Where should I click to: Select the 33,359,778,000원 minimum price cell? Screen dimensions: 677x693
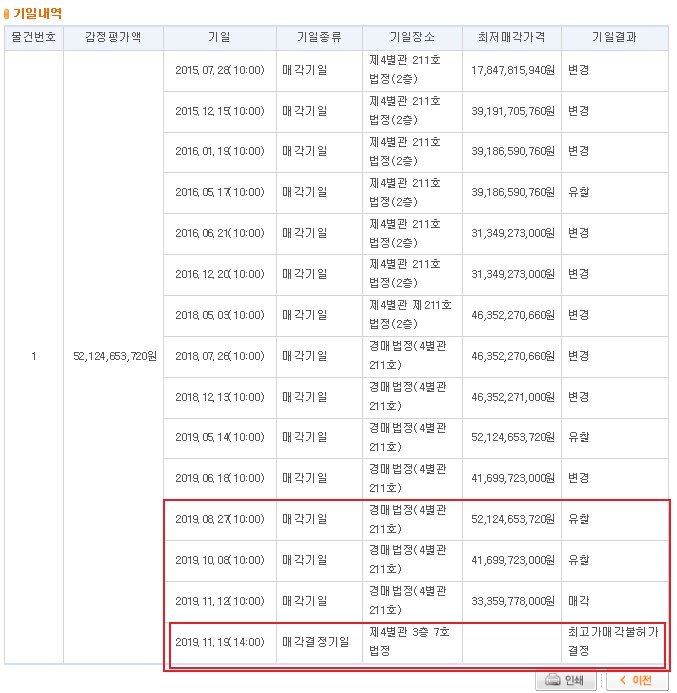512,601
